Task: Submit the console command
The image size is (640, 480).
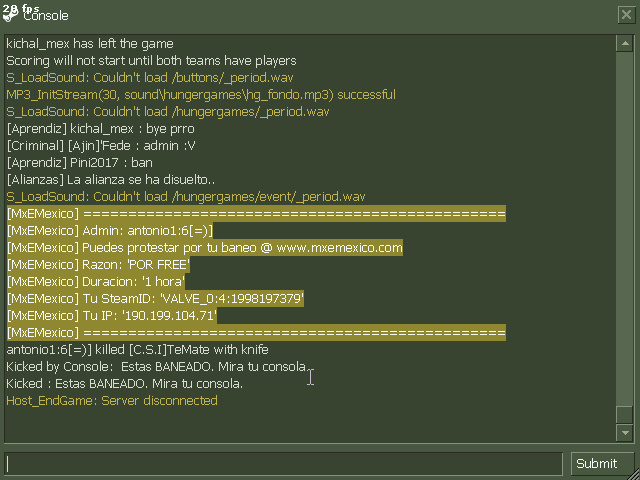Action: point(599,464)
